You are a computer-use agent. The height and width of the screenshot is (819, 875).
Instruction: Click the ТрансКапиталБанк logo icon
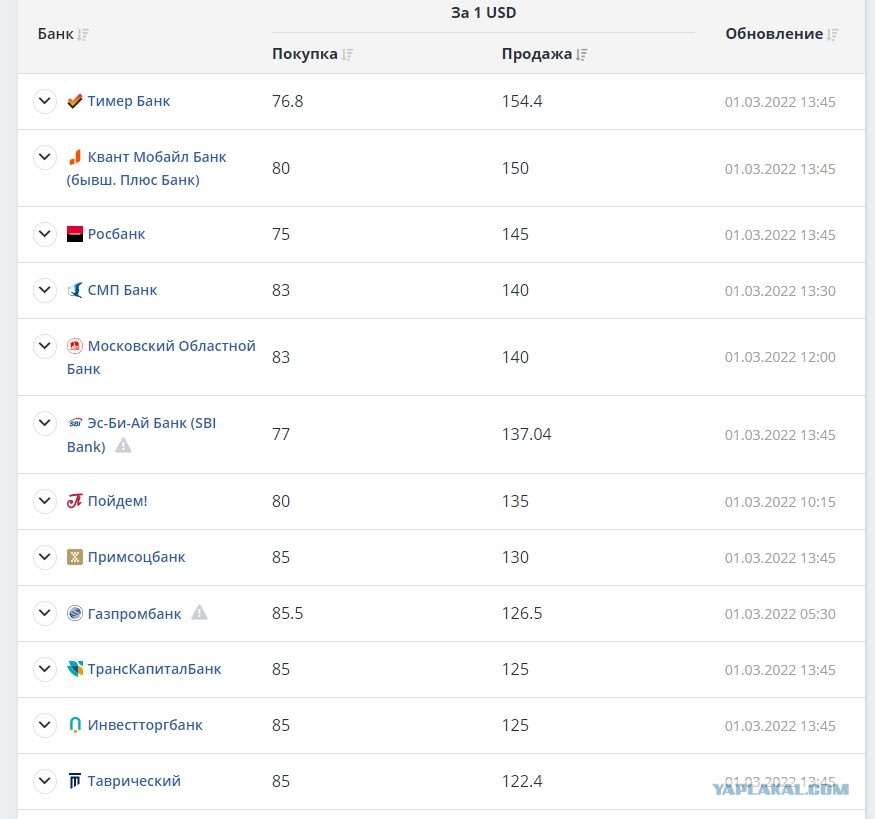[x=75, y=668]
